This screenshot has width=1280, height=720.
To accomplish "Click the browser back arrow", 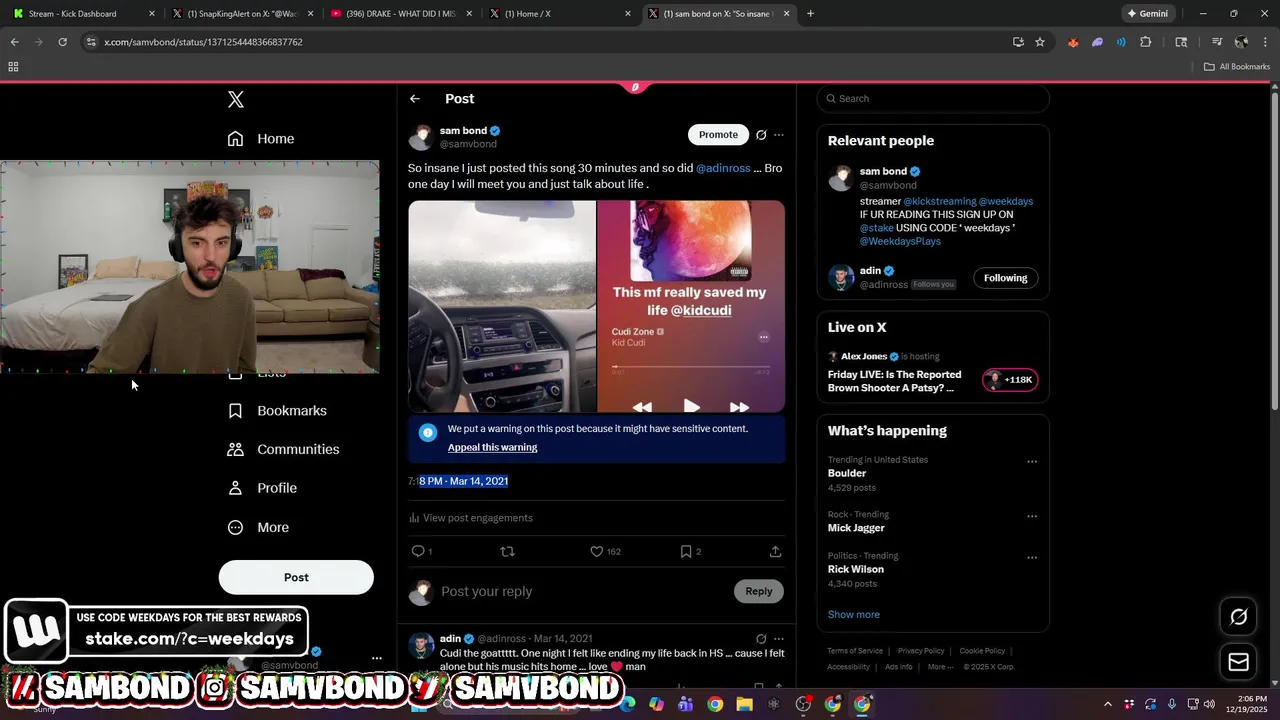I will (14, 42).
